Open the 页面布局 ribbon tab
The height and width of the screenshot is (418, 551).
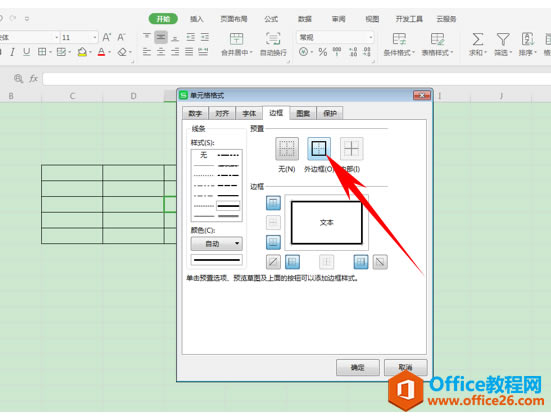point(234,19)
